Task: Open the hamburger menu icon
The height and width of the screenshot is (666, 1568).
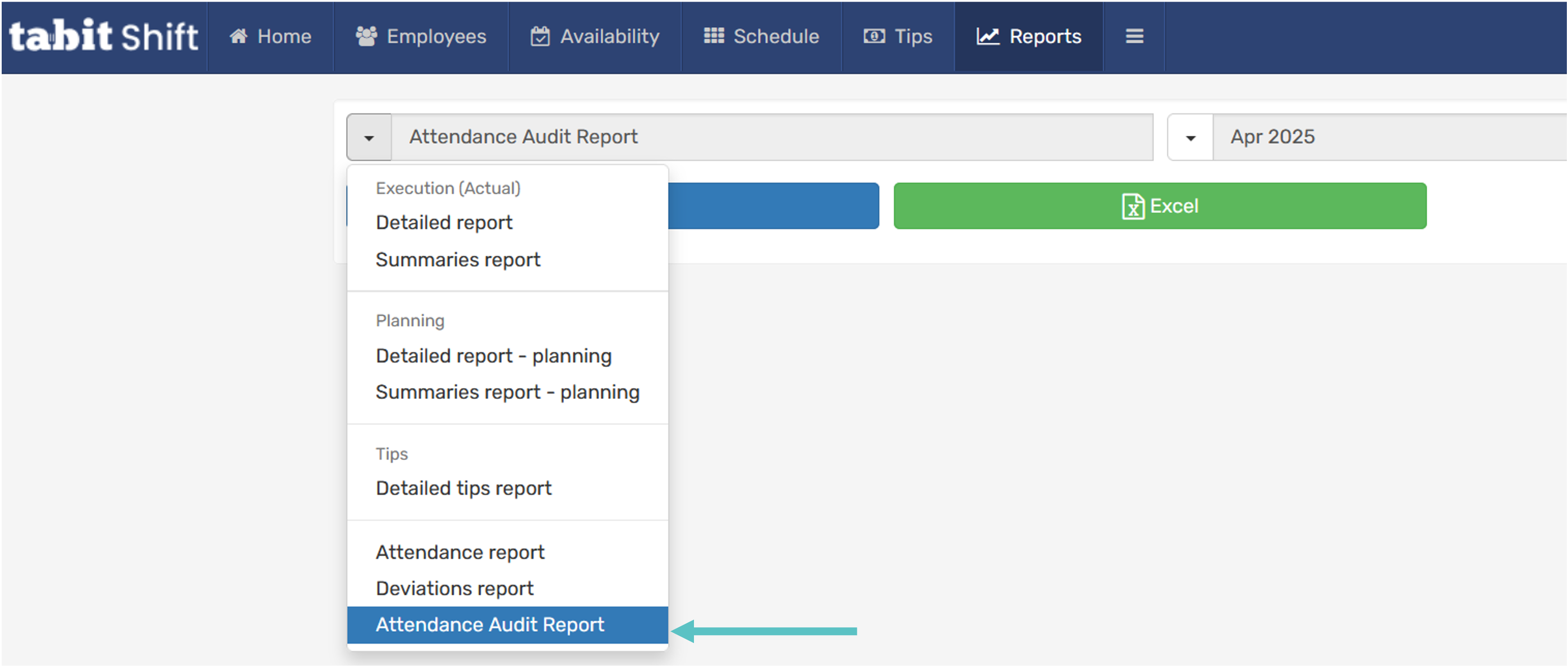Action: click(x=1134, y=36)
